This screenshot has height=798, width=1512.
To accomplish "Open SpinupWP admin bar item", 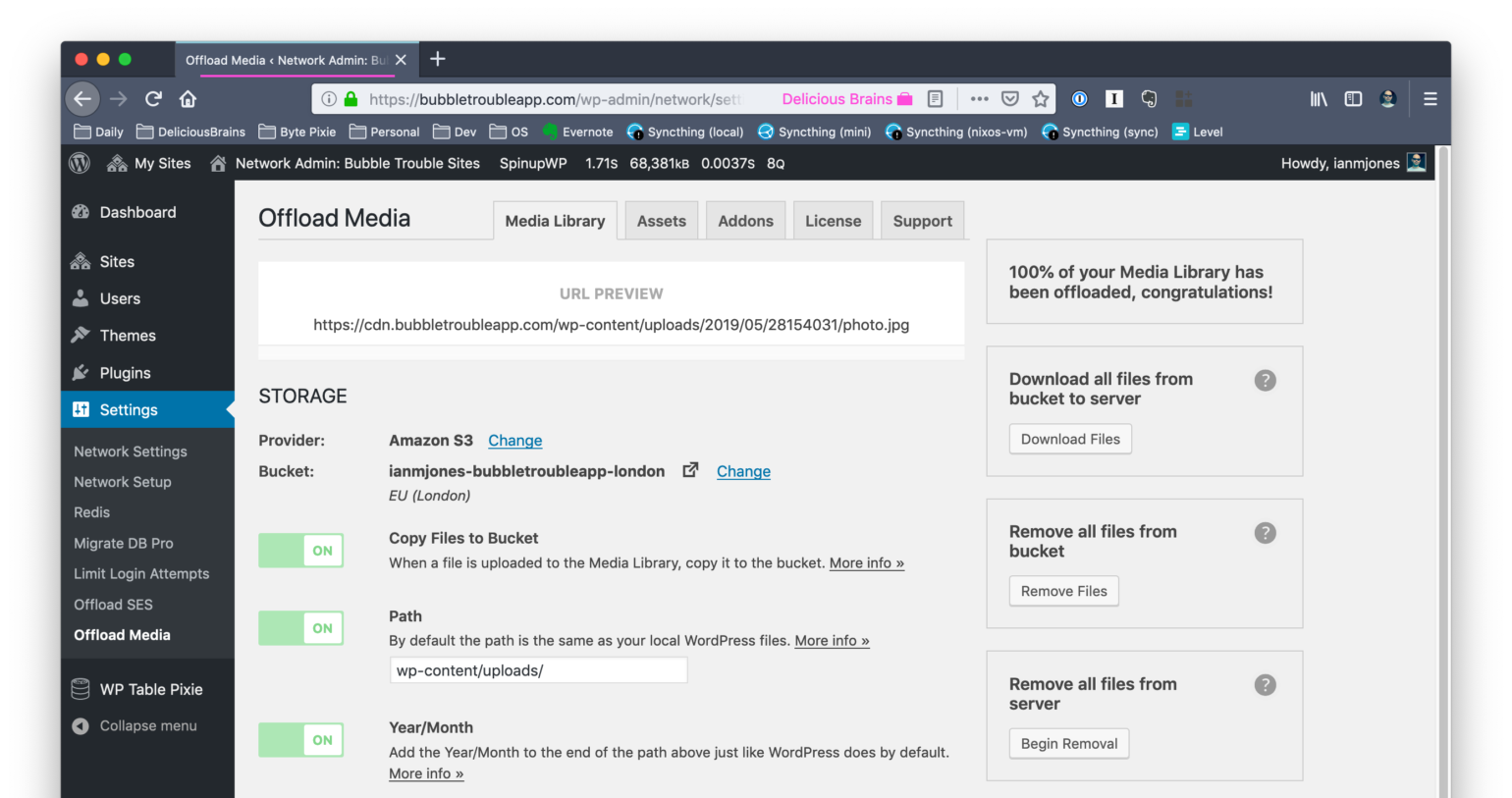I will (x=533, y=163).
